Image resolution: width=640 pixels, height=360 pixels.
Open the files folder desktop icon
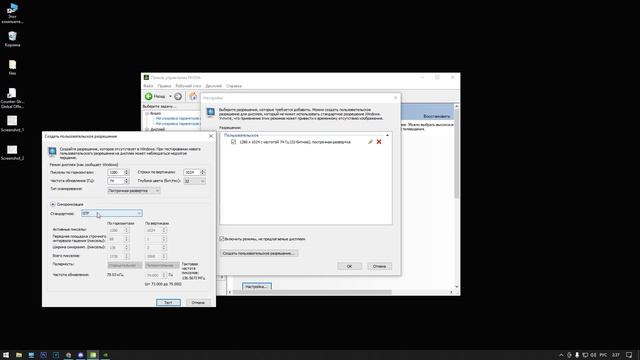coord(12,67)
